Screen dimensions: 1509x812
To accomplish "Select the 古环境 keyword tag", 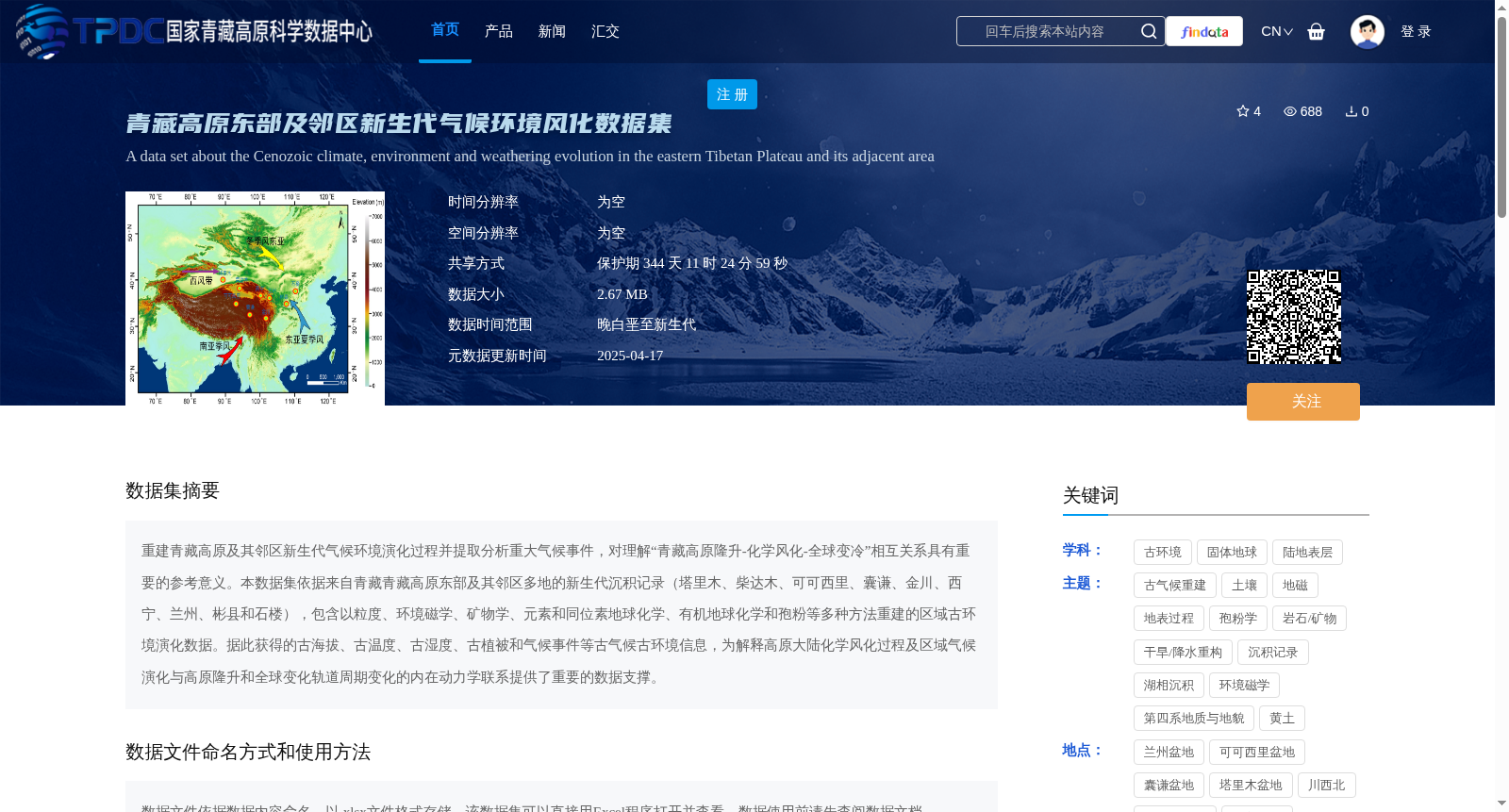I will point(1163,553).
